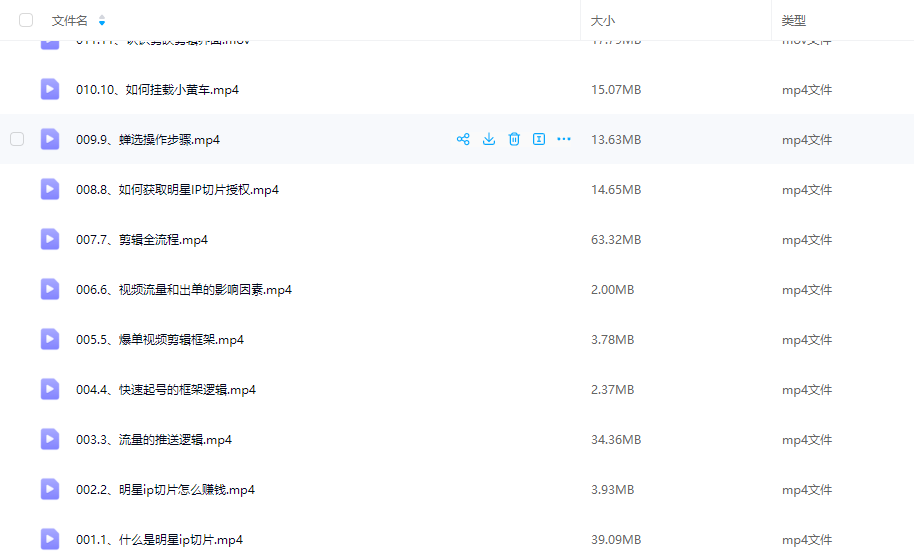This screenshot has height=559, width=914.
Task: Click the 63.32MB size value
Action: pyautogui.click(x=616, y=240)
